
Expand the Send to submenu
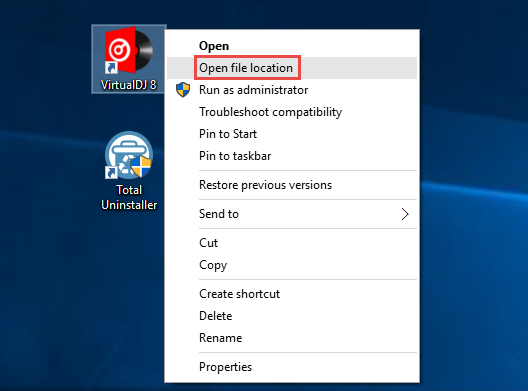(292, 214)
